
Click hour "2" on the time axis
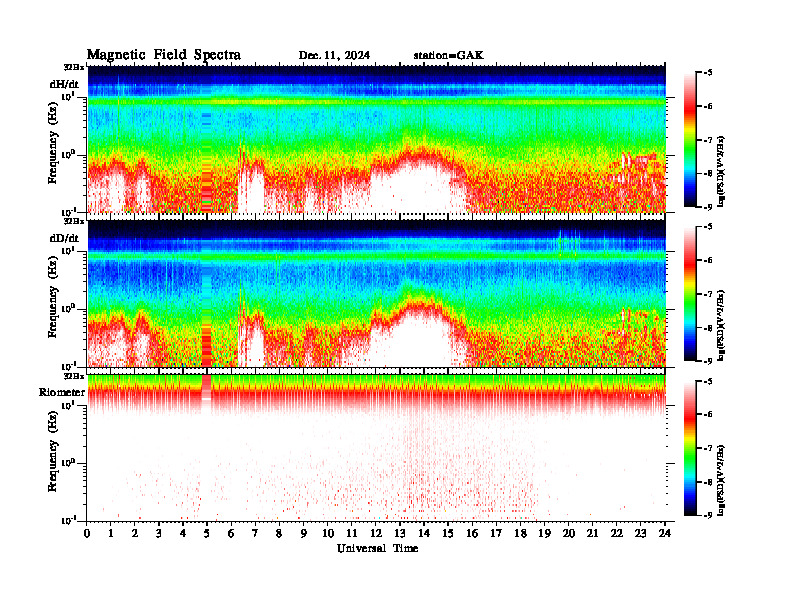(x=134, y=533)
